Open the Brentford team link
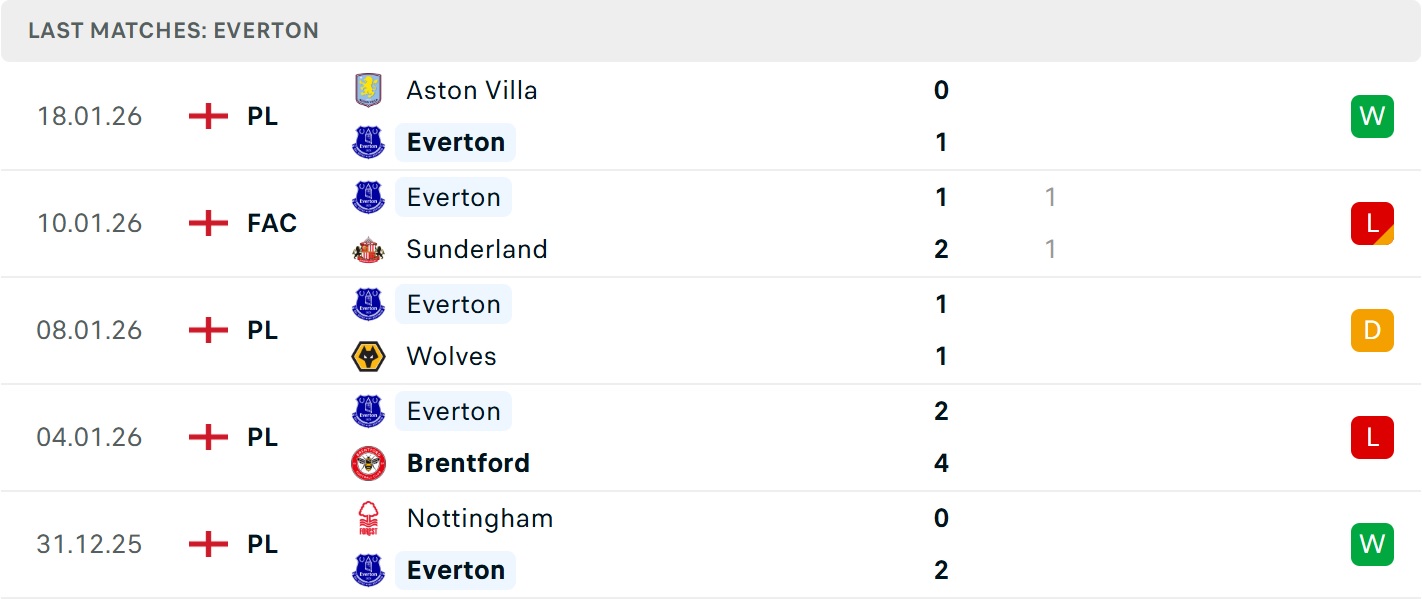This screenshot has width=1422, height=599. [x=468, y=463]
